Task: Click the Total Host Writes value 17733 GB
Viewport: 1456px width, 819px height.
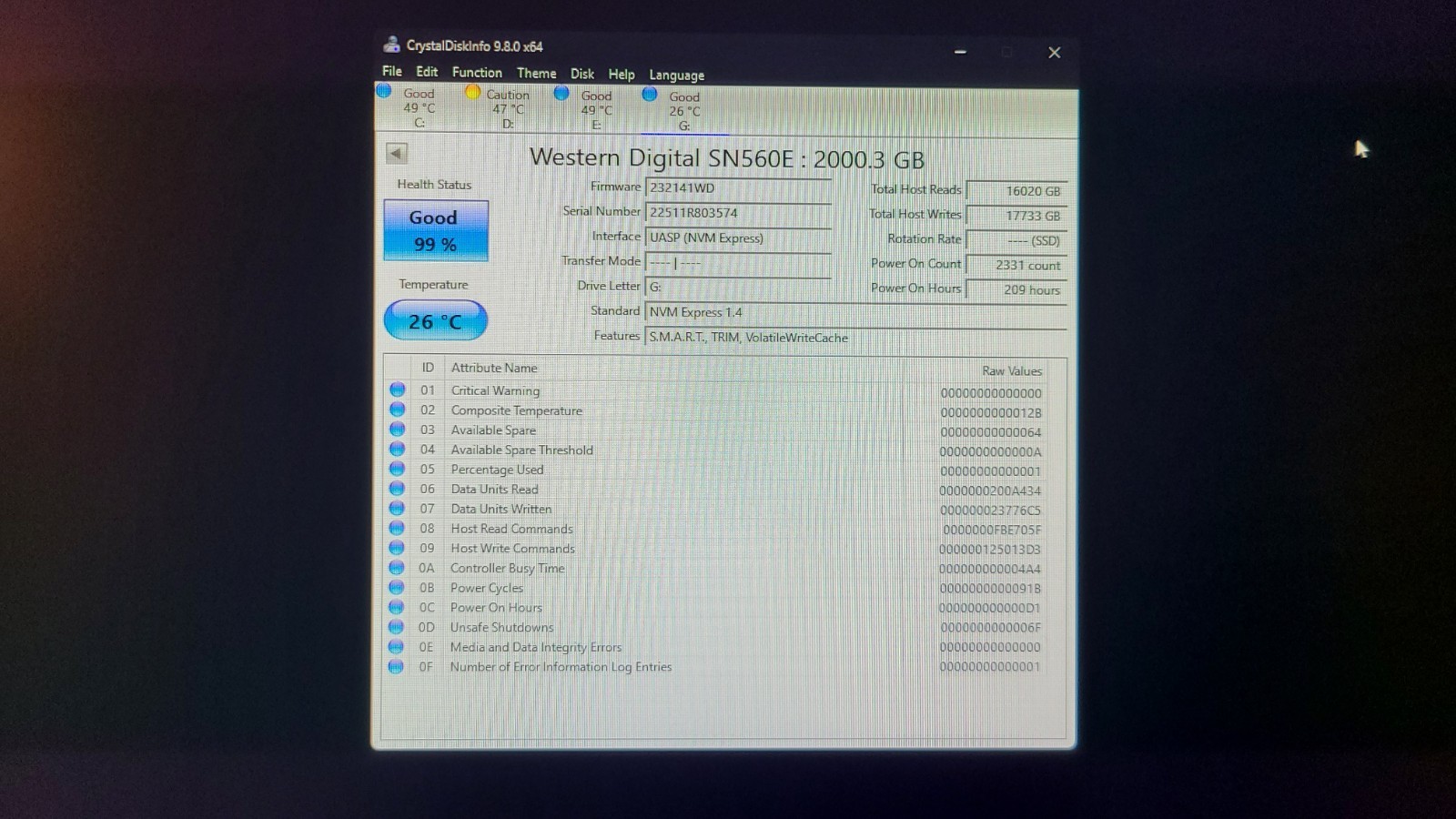Action: 1016,216
